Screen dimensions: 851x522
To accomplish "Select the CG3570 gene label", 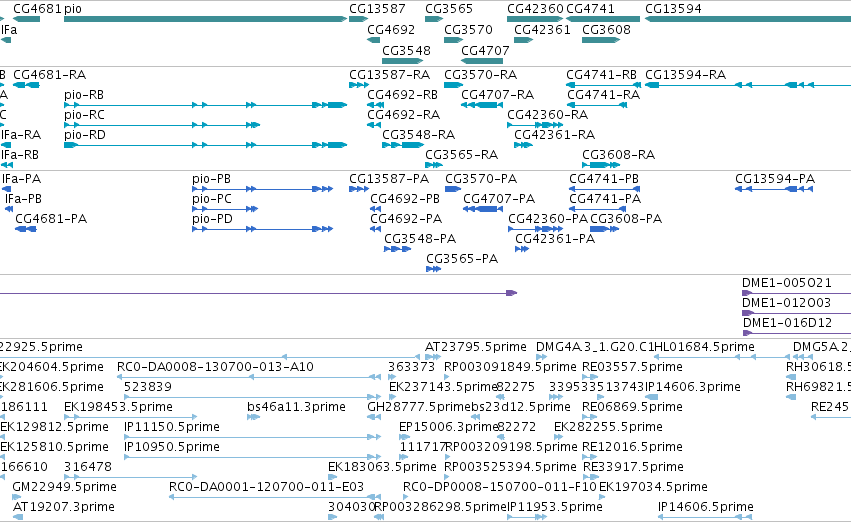I will click(468, 29).
